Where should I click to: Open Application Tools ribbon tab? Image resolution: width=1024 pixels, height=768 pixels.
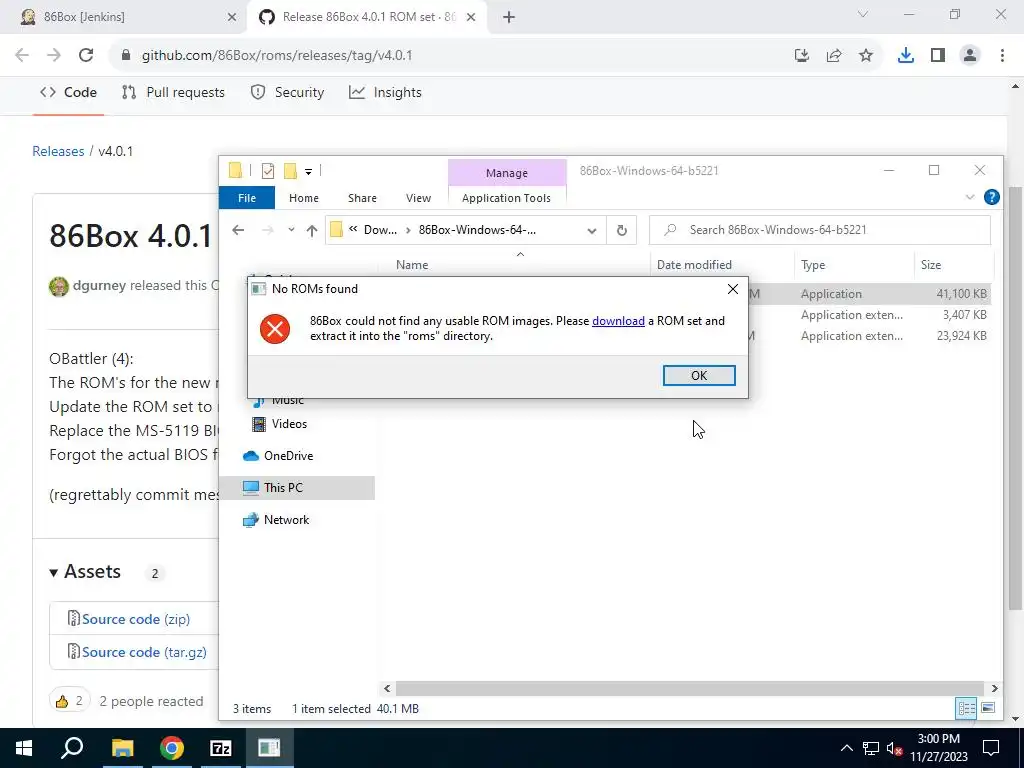click(x=506, y=198)
